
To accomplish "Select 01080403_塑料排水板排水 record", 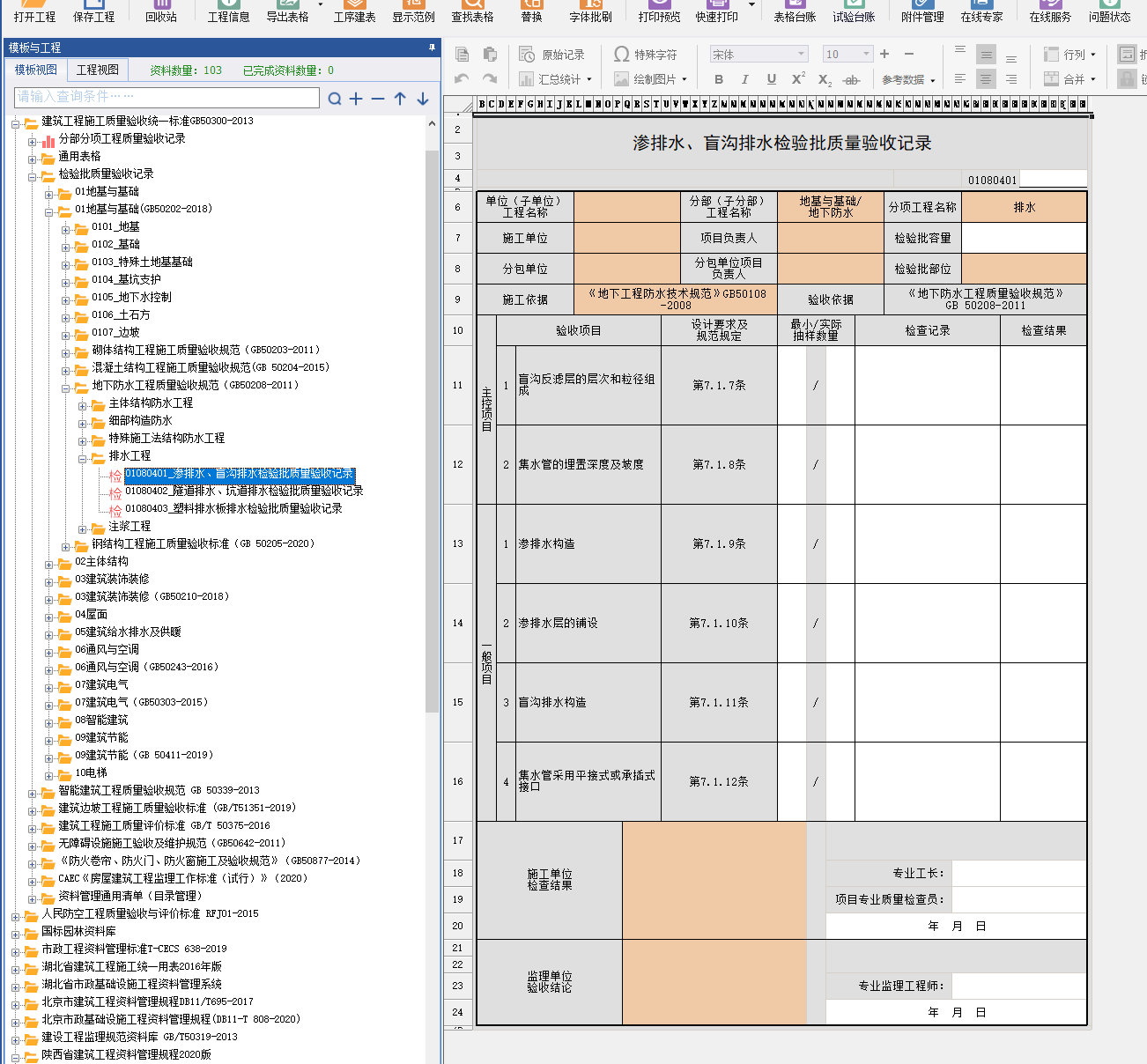I will (233, 508).
